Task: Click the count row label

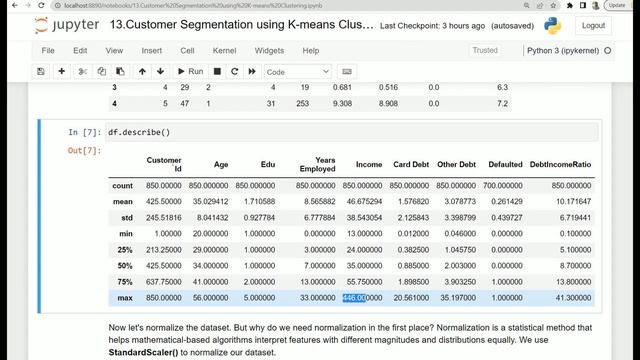Action: pyautogui.click(x=122, y=186)
